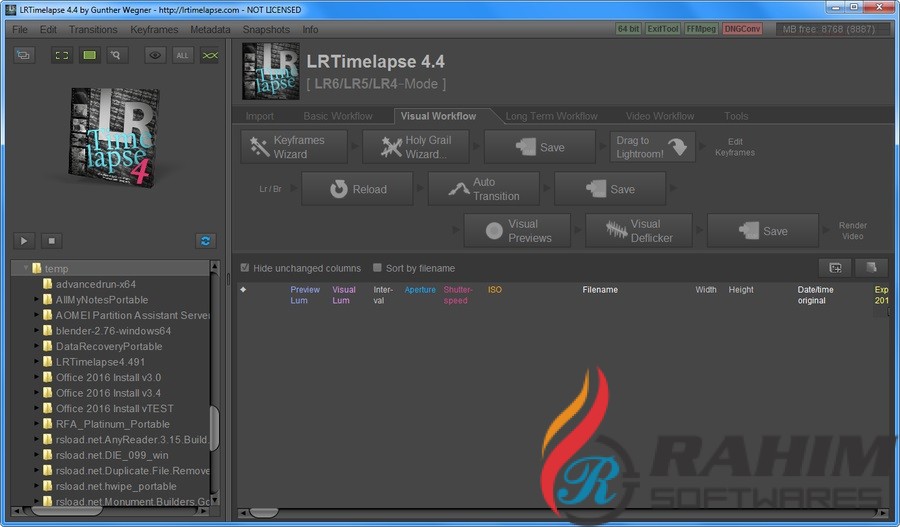Click Save next to Auto Transition
Screen dimensions: 900x527
[x=610, y=189]
